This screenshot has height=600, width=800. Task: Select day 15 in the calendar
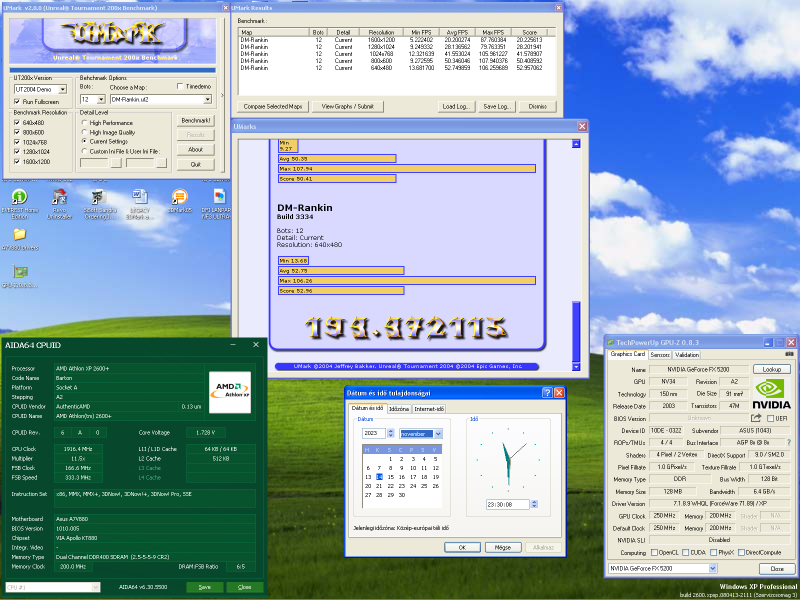pos(390,477)
